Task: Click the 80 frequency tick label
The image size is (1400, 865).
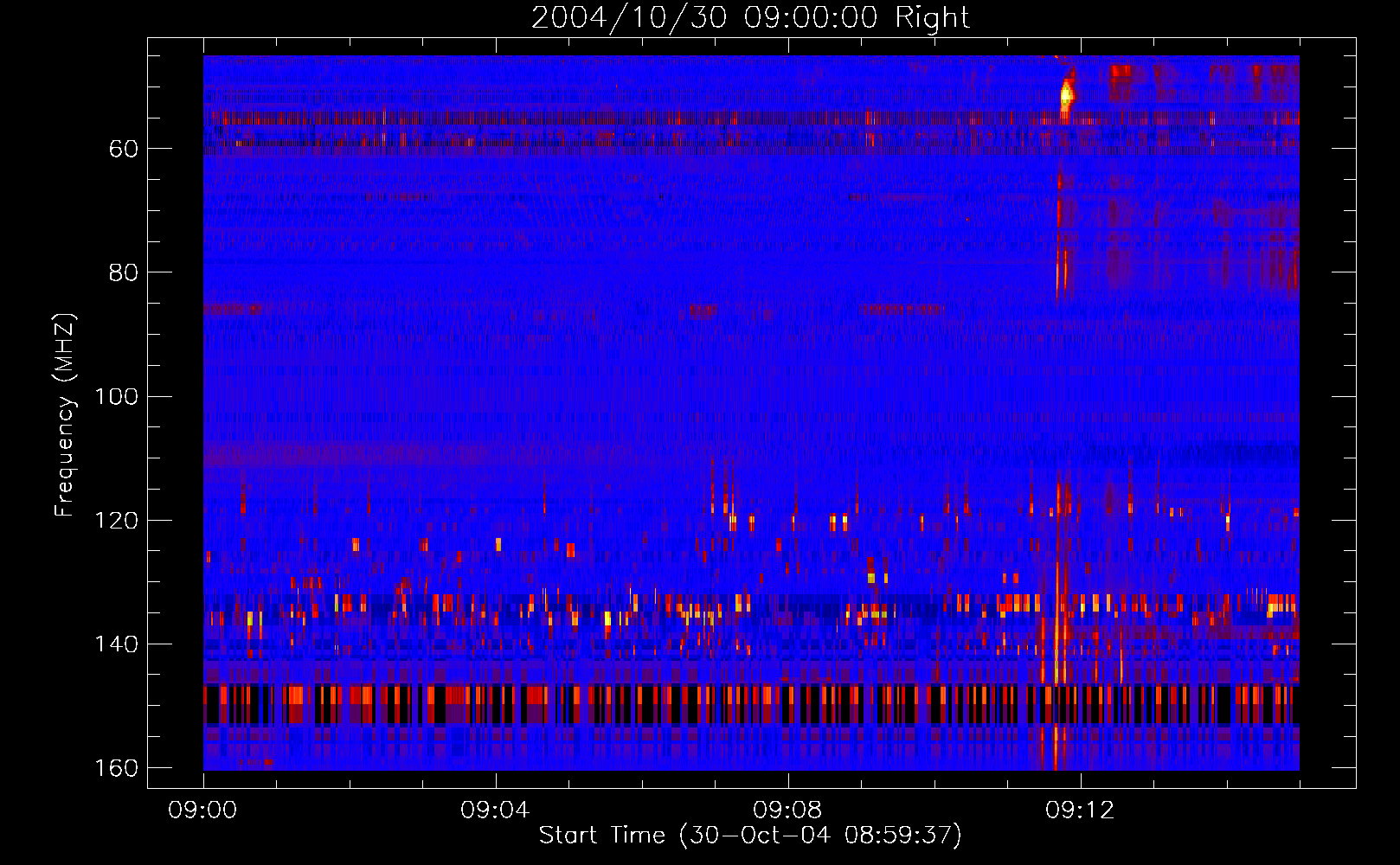Action: click(x=124, y=272)
